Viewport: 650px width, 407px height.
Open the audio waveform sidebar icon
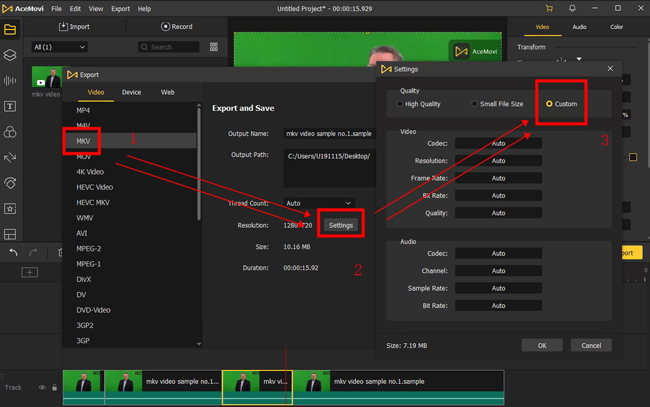pyautogui.click(x=10, y=80)
